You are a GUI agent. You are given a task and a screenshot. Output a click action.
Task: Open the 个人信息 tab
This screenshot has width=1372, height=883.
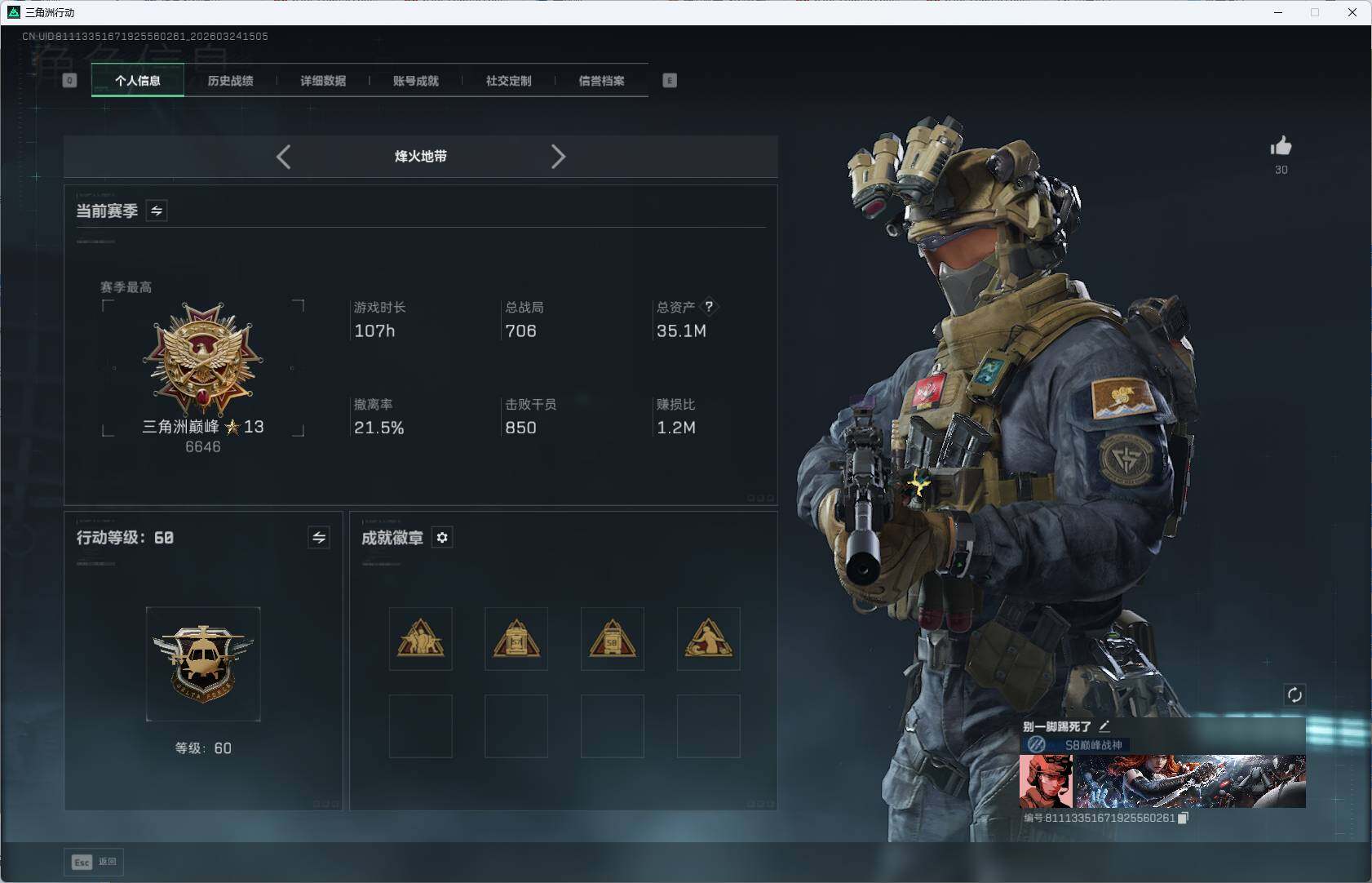click(x=138, y=80)
